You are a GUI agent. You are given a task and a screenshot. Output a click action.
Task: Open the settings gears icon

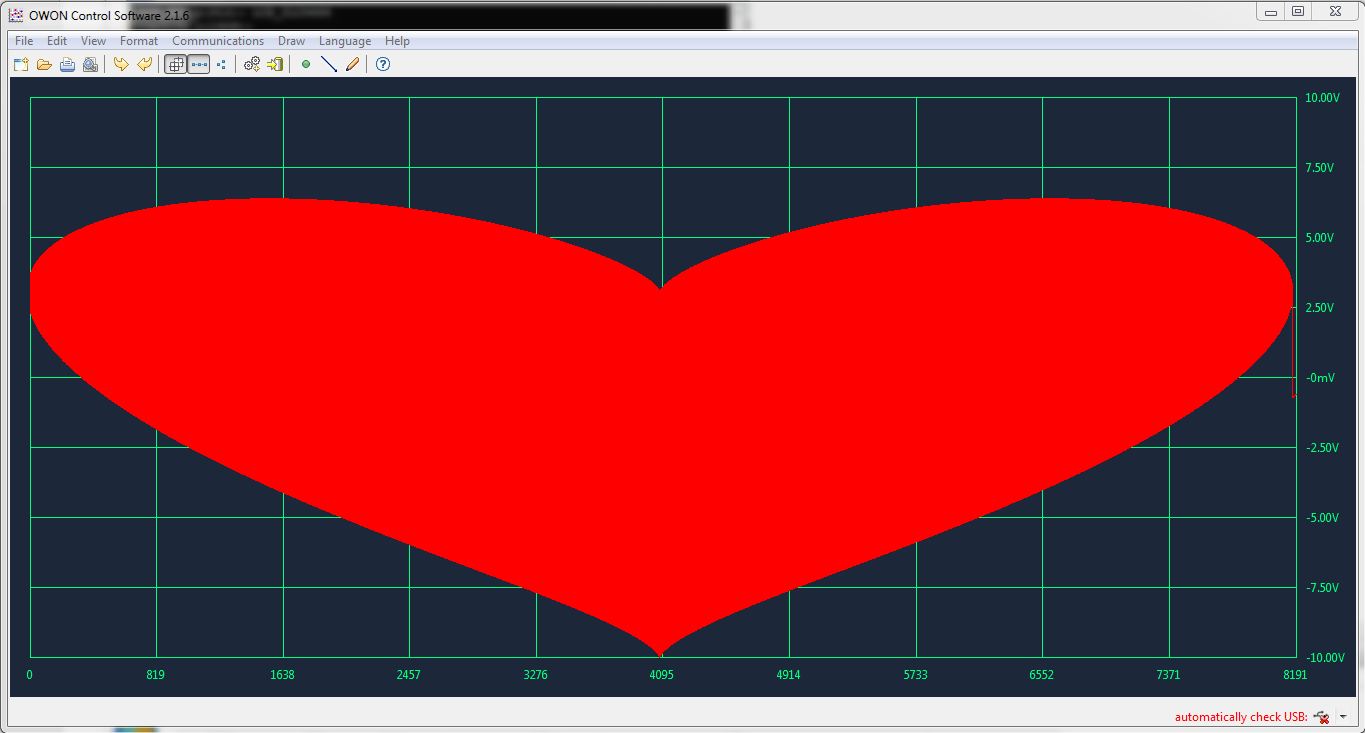tap(252, 64)
